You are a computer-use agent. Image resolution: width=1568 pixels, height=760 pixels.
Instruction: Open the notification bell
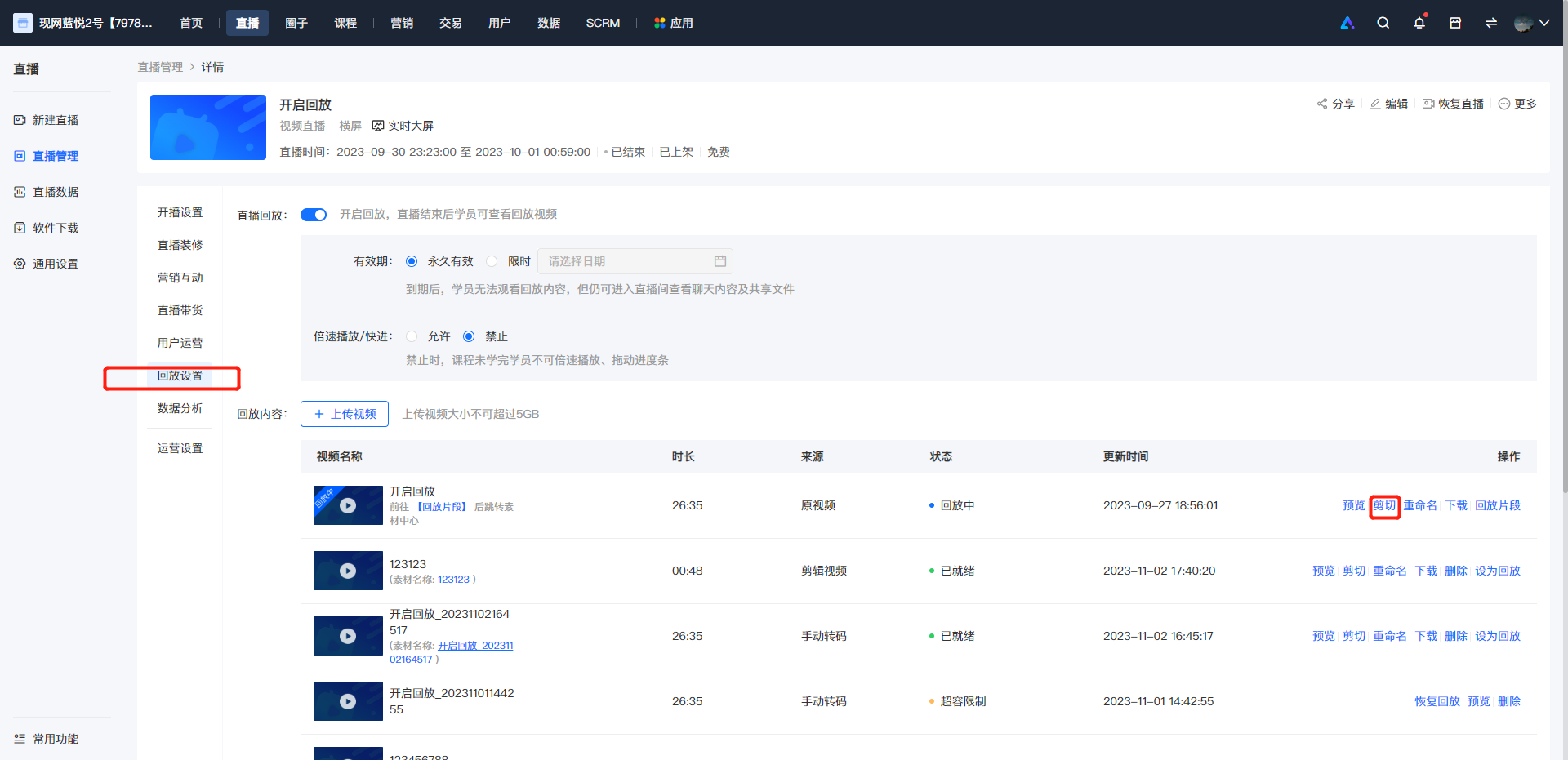1419,23
